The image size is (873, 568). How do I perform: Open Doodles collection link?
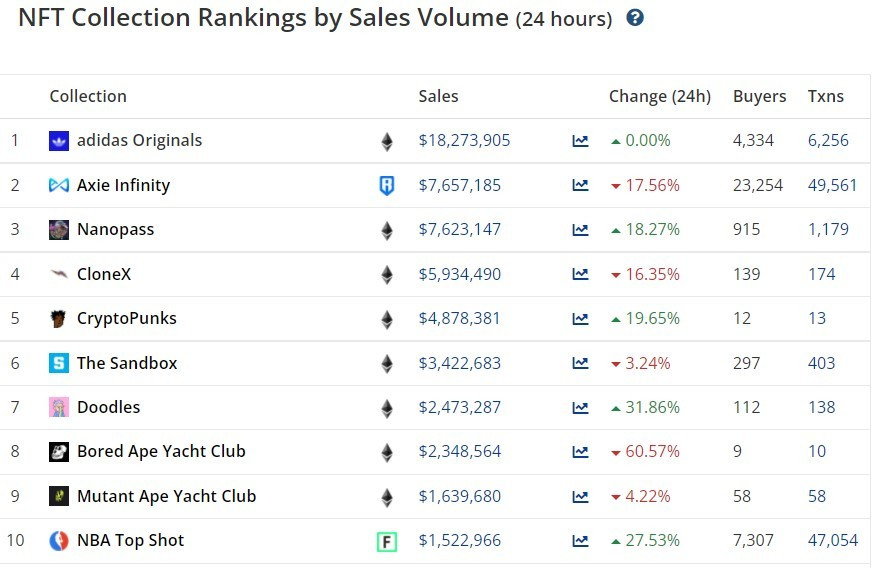point(109,407)
